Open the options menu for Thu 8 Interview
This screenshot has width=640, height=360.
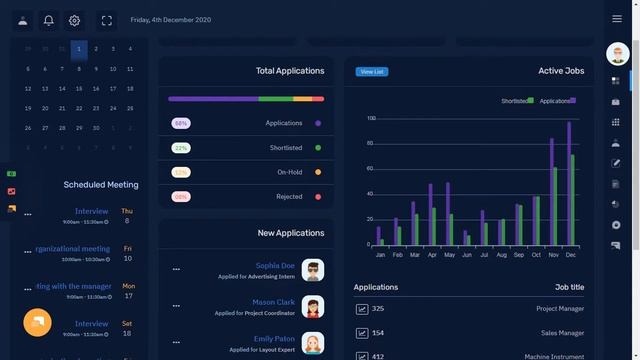[x=28, y=214]
